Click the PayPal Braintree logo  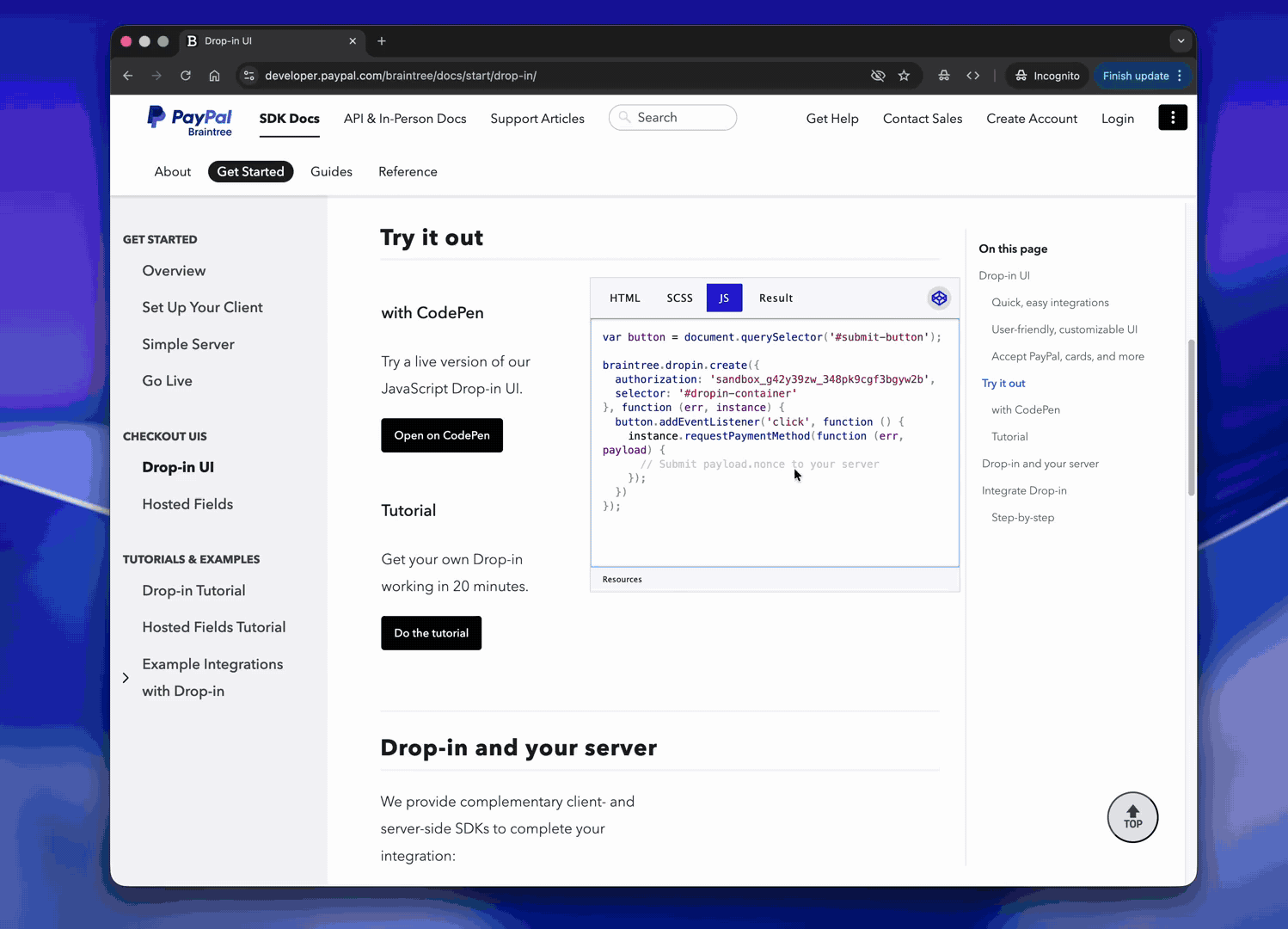[x=189, y=120]
